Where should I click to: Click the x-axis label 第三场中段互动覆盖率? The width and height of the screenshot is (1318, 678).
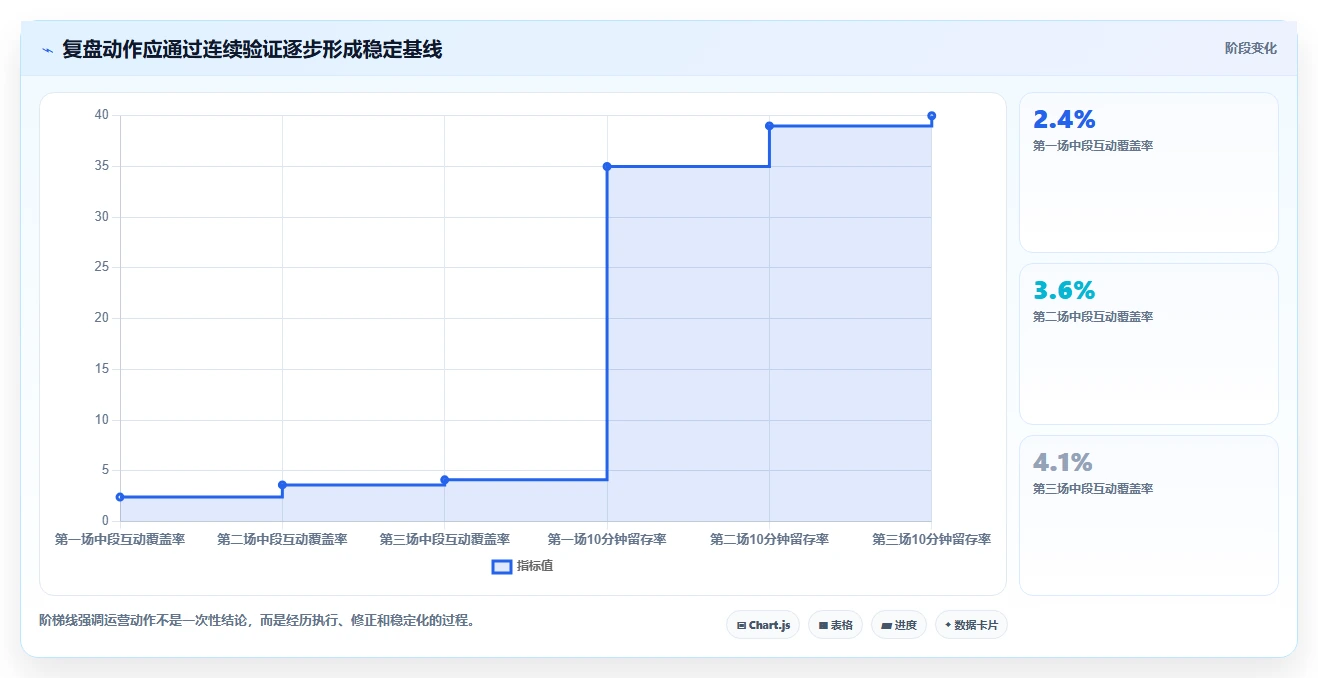pyautogui.click(x=445, y=540)
